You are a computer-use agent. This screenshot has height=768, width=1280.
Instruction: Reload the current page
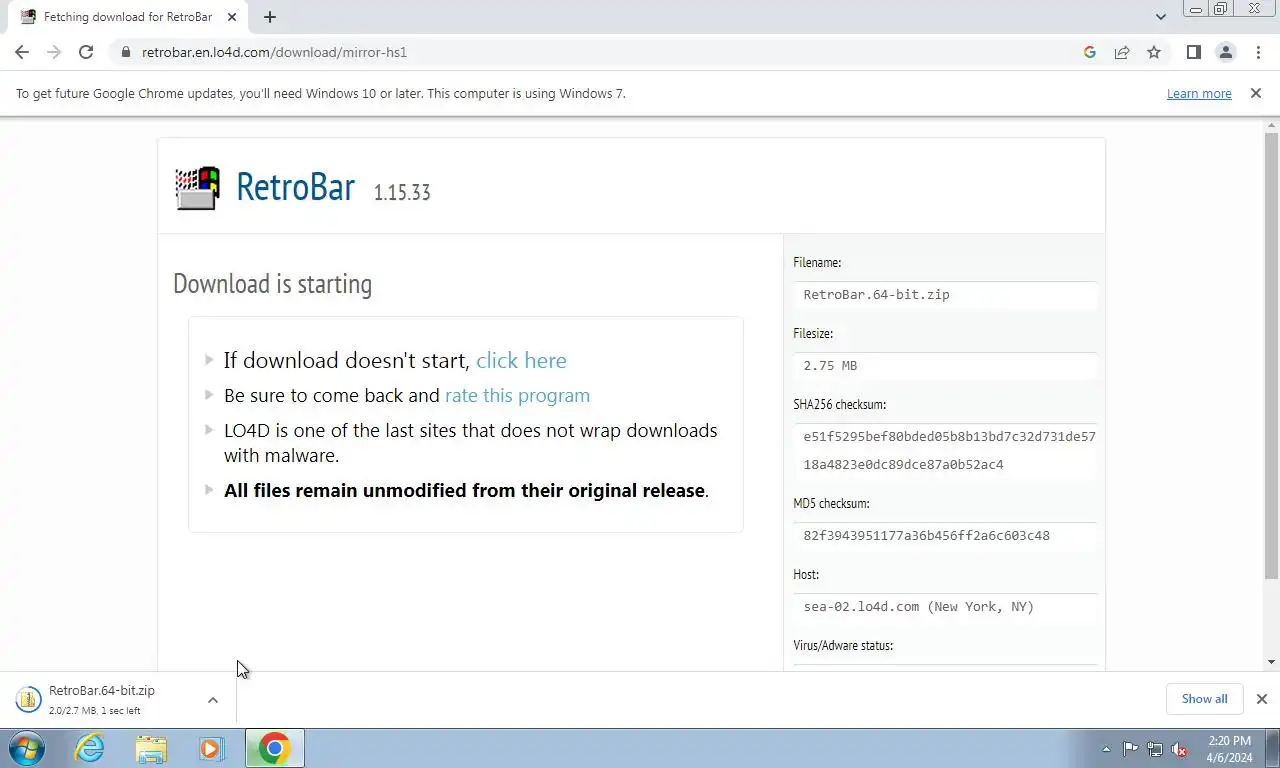tap(86, 52)
